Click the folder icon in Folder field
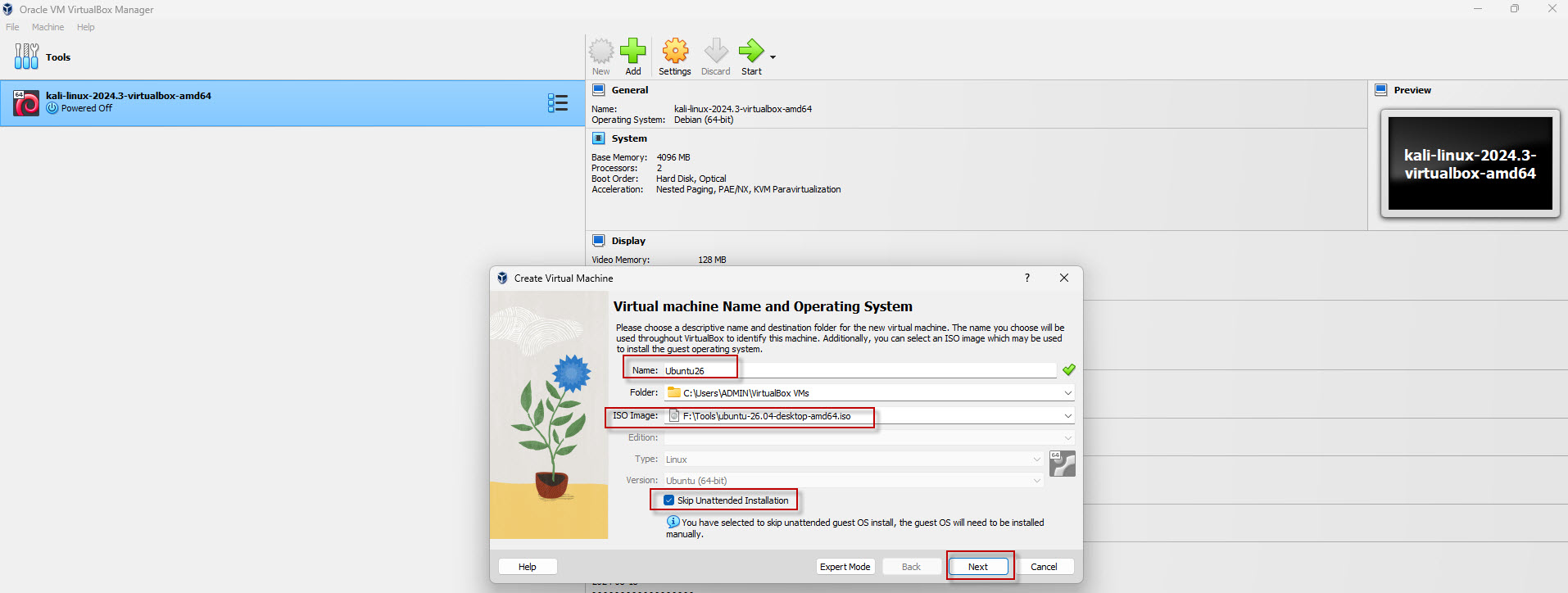The height and width of the screenshot is (593, 1568). pyautogui.click(x=674, y=393)
